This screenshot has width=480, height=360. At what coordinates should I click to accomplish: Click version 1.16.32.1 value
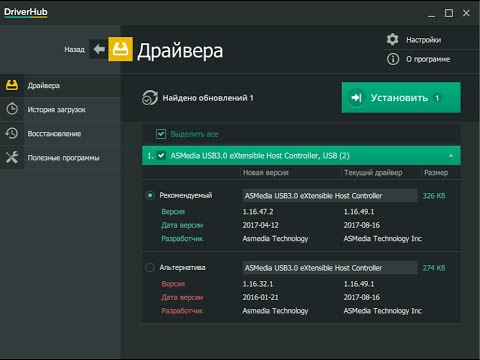(258, 284)
